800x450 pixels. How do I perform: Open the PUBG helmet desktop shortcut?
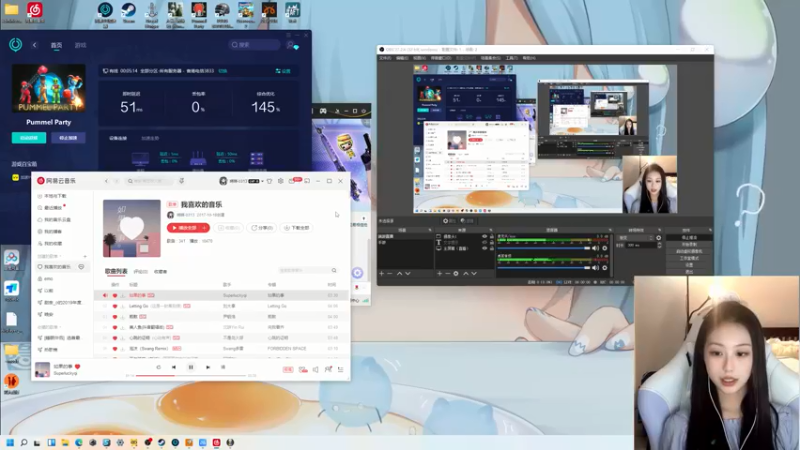click(222, 12)
